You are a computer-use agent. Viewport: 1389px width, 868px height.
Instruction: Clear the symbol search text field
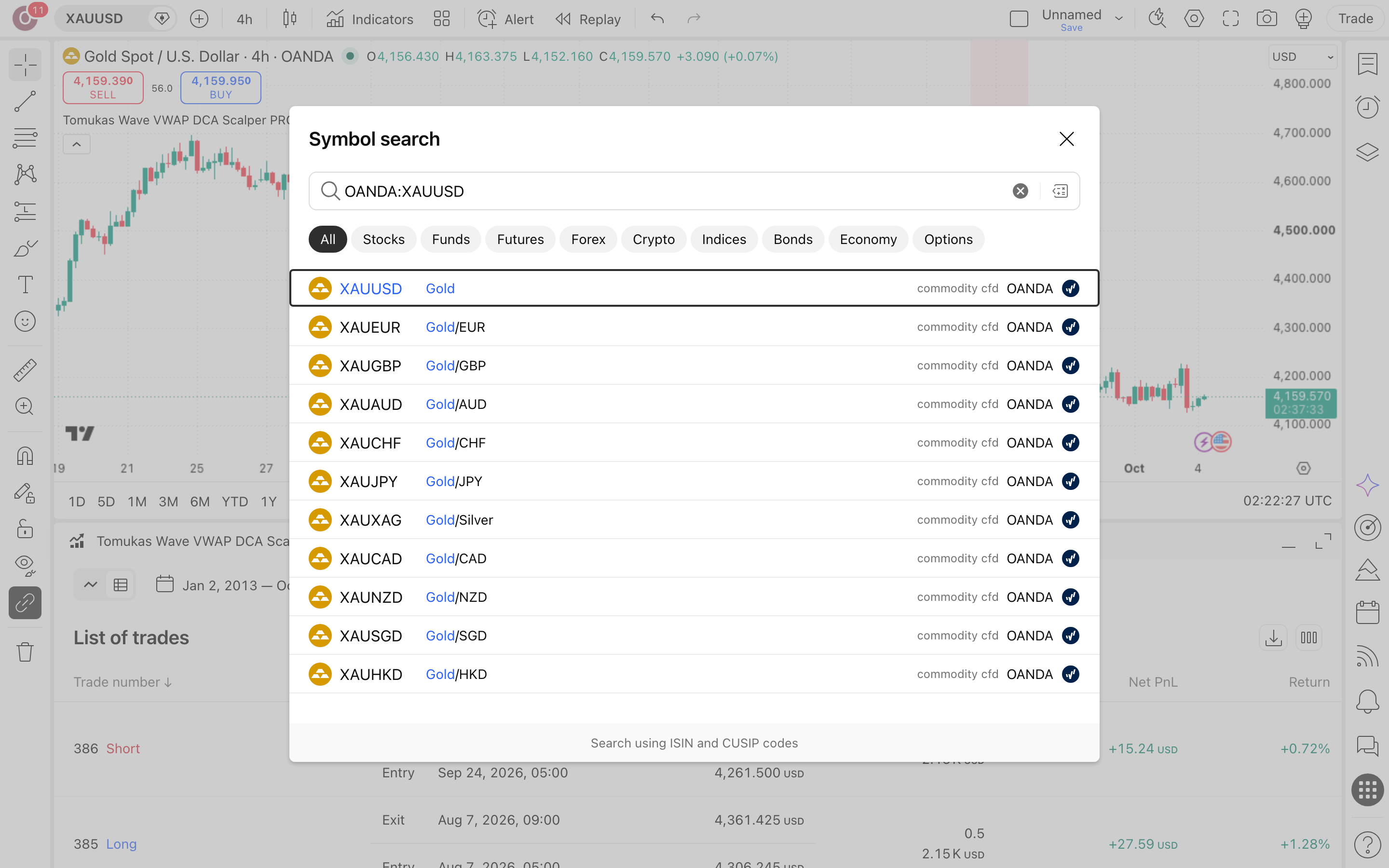(x=1020, y=191)
